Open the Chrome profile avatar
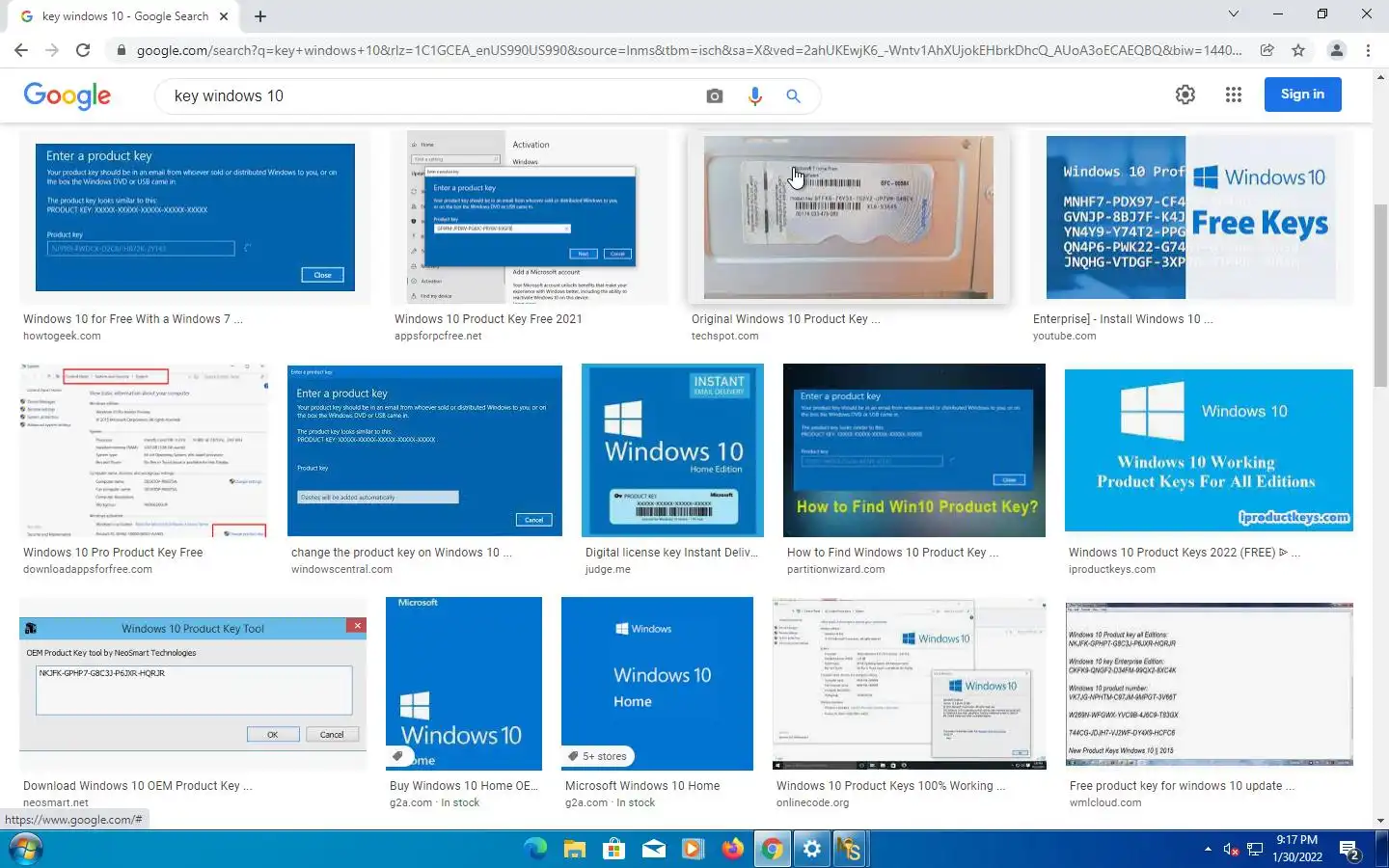The width and height of the screenshot is (1389, 868). click(1337, 50)
